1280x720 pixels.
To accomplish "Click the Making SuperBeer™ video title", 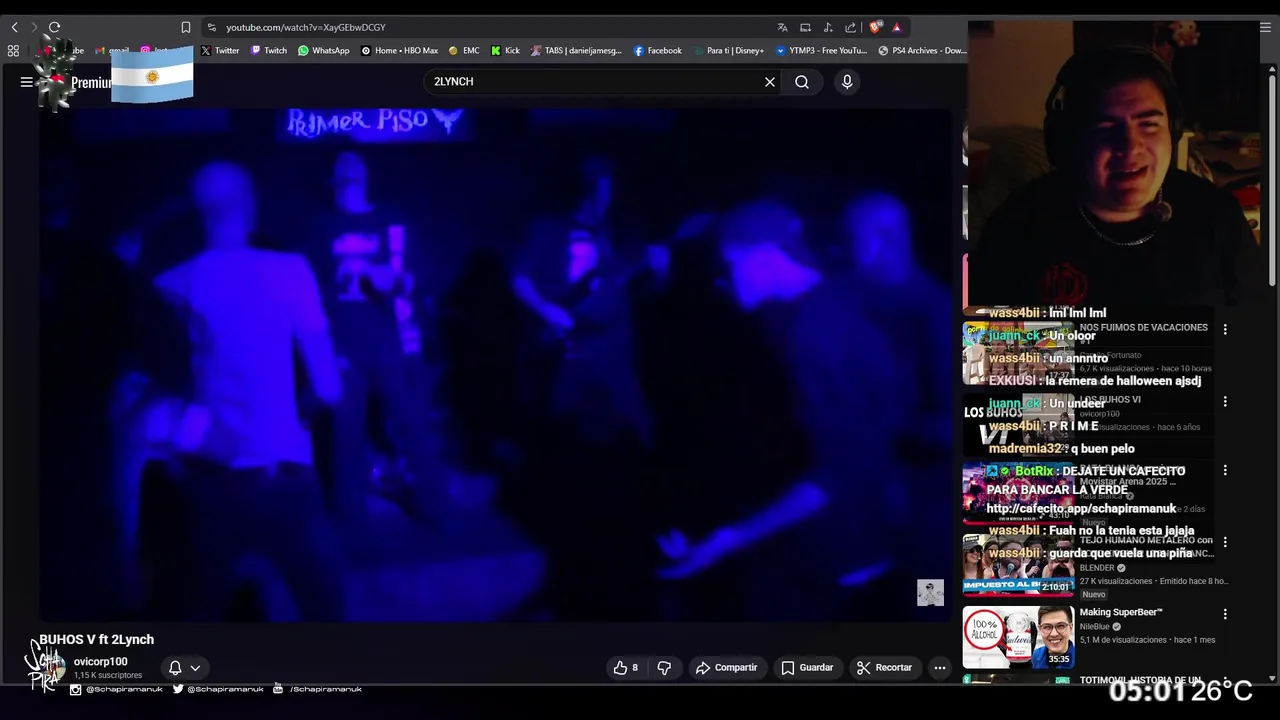I will coord(1121,612).
